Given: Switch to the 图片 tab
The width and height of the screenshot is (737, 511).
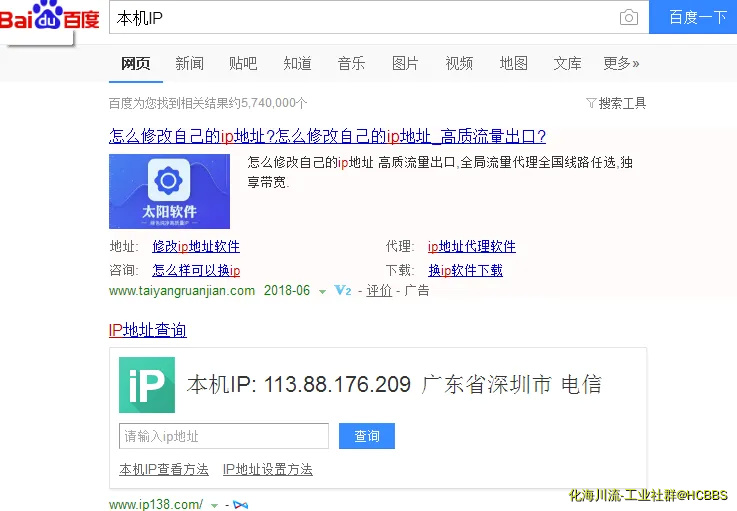Looking at the screenshot, I should pos(405,63).
